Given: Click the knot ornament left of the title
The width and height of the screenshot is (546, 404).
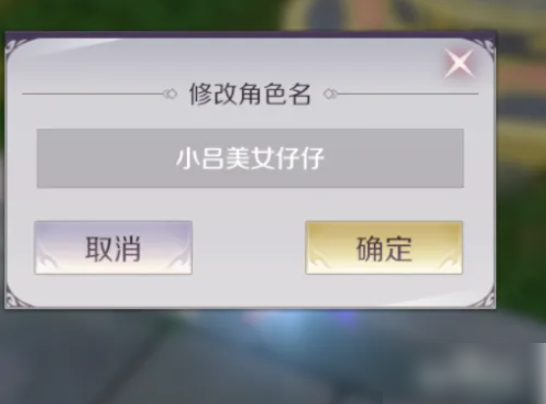Looking at the screenshot, I should tap(170, 94).
